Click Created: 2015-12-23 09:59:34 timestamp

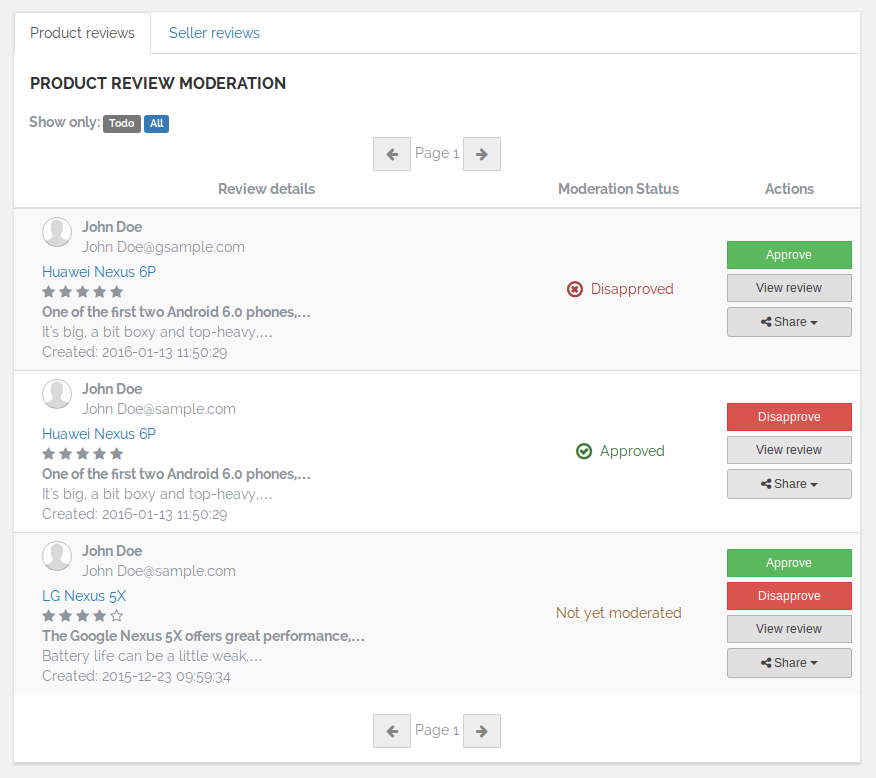tap(136, 676)
